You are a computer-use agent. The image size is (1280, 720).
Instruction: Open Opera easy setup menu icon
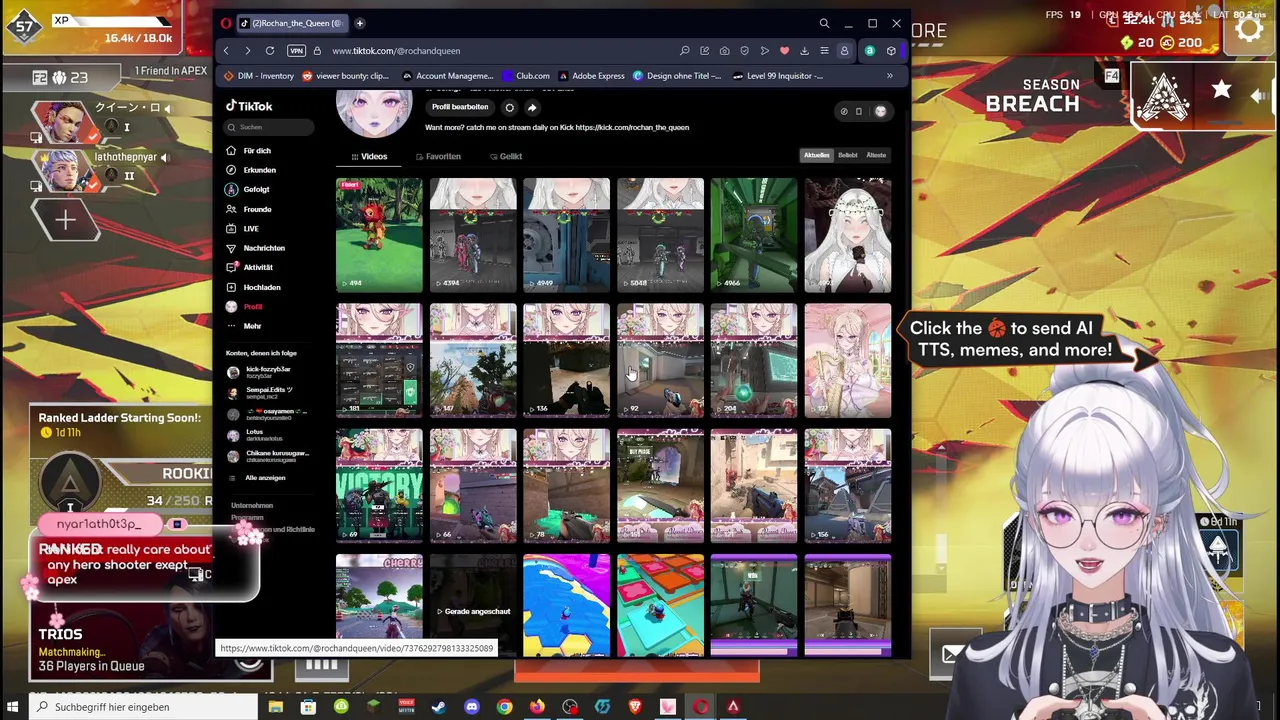coord(824,51)
